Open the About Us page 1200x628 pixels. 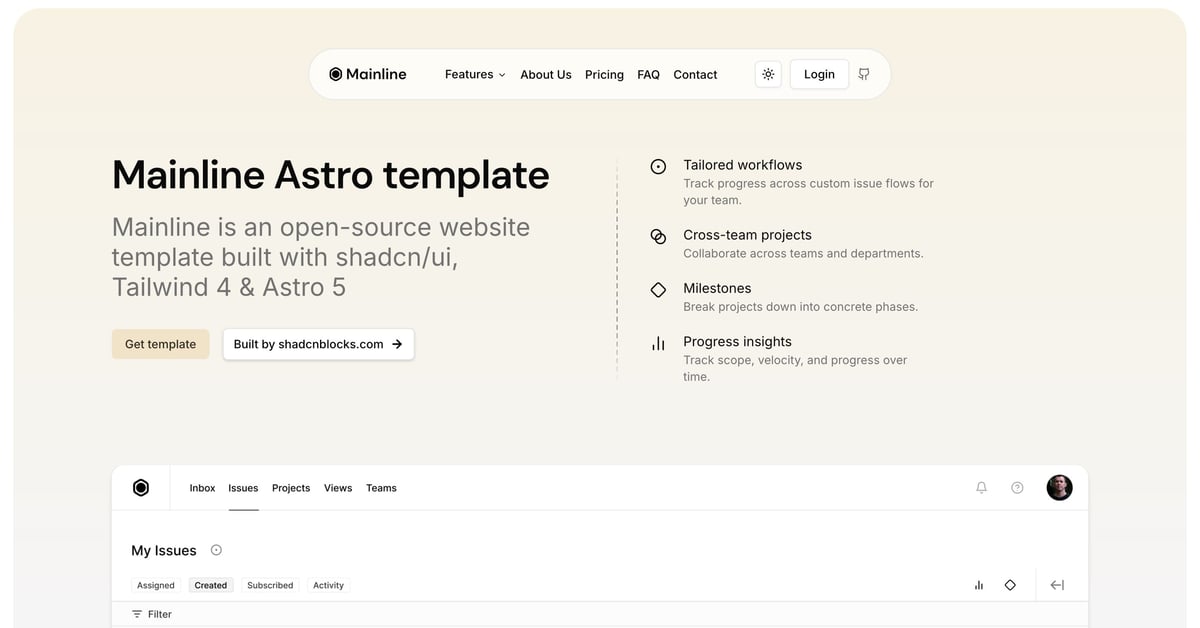[x=546, y=74]
